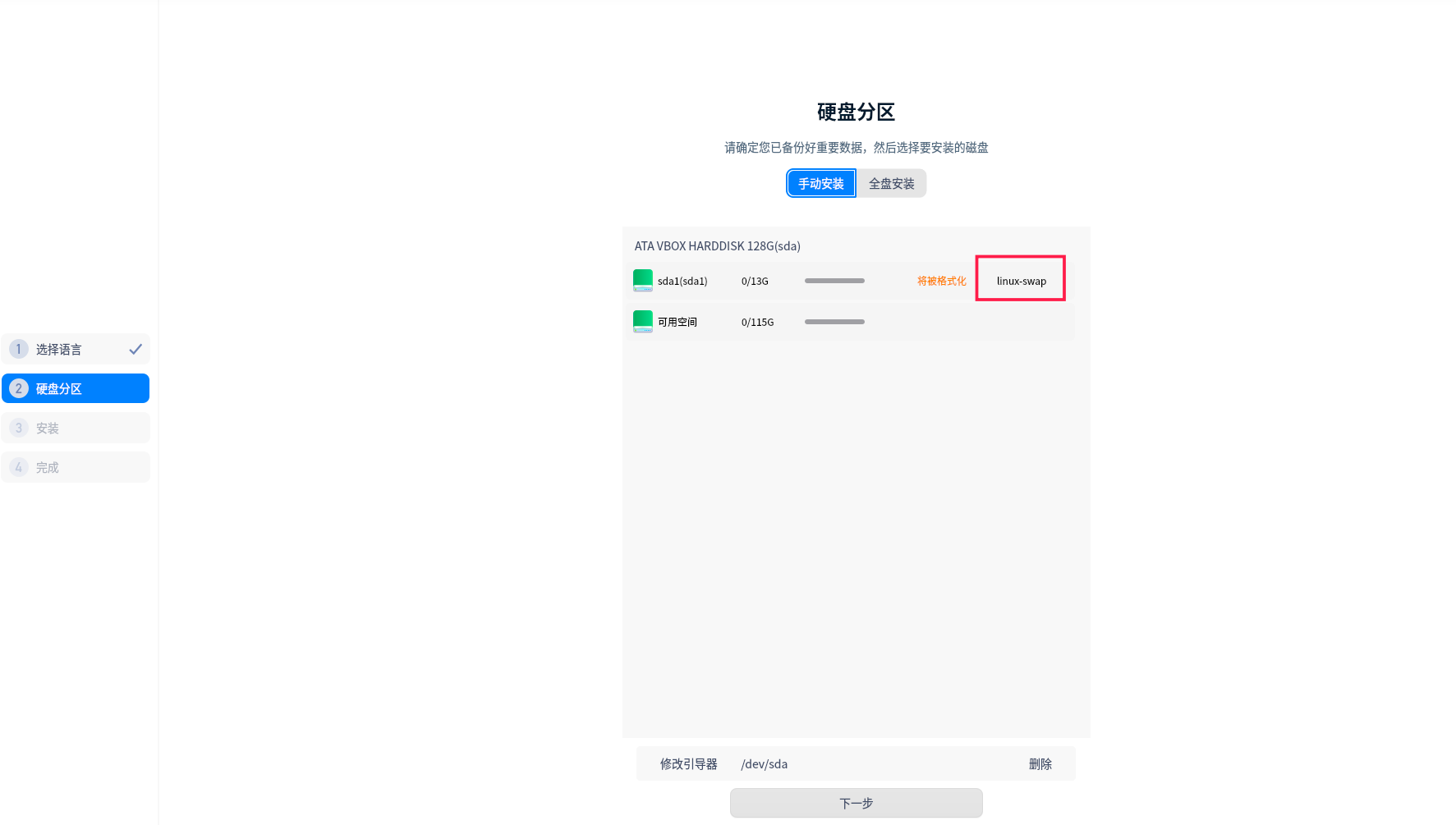Click the ATA VBOX HARDDISK 128G(sda) header
The height and width of the screenshot is (825, 1456).
point(718,245)
